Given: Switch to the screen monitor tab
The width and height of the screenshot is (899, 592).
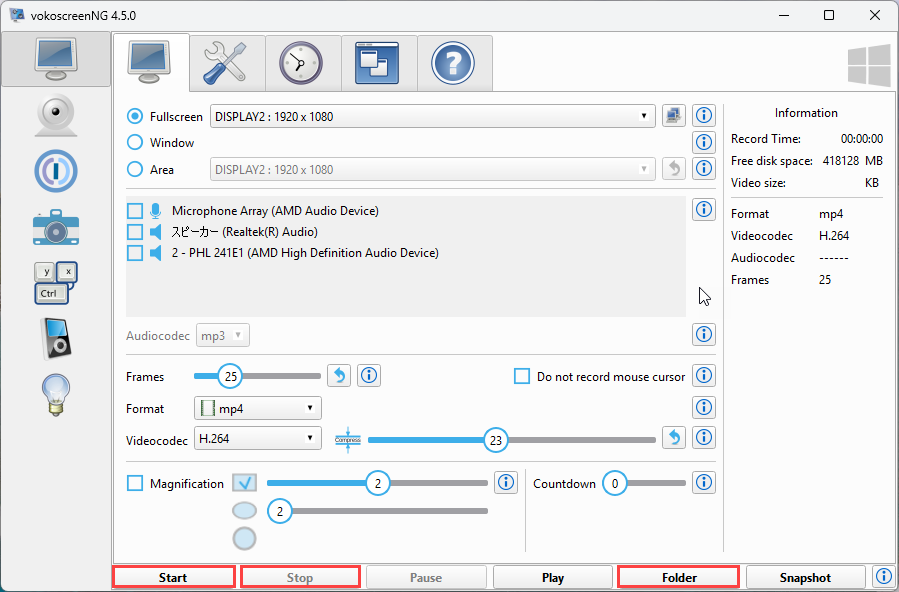Looking at the screenshot, I should tap(151, 62).
